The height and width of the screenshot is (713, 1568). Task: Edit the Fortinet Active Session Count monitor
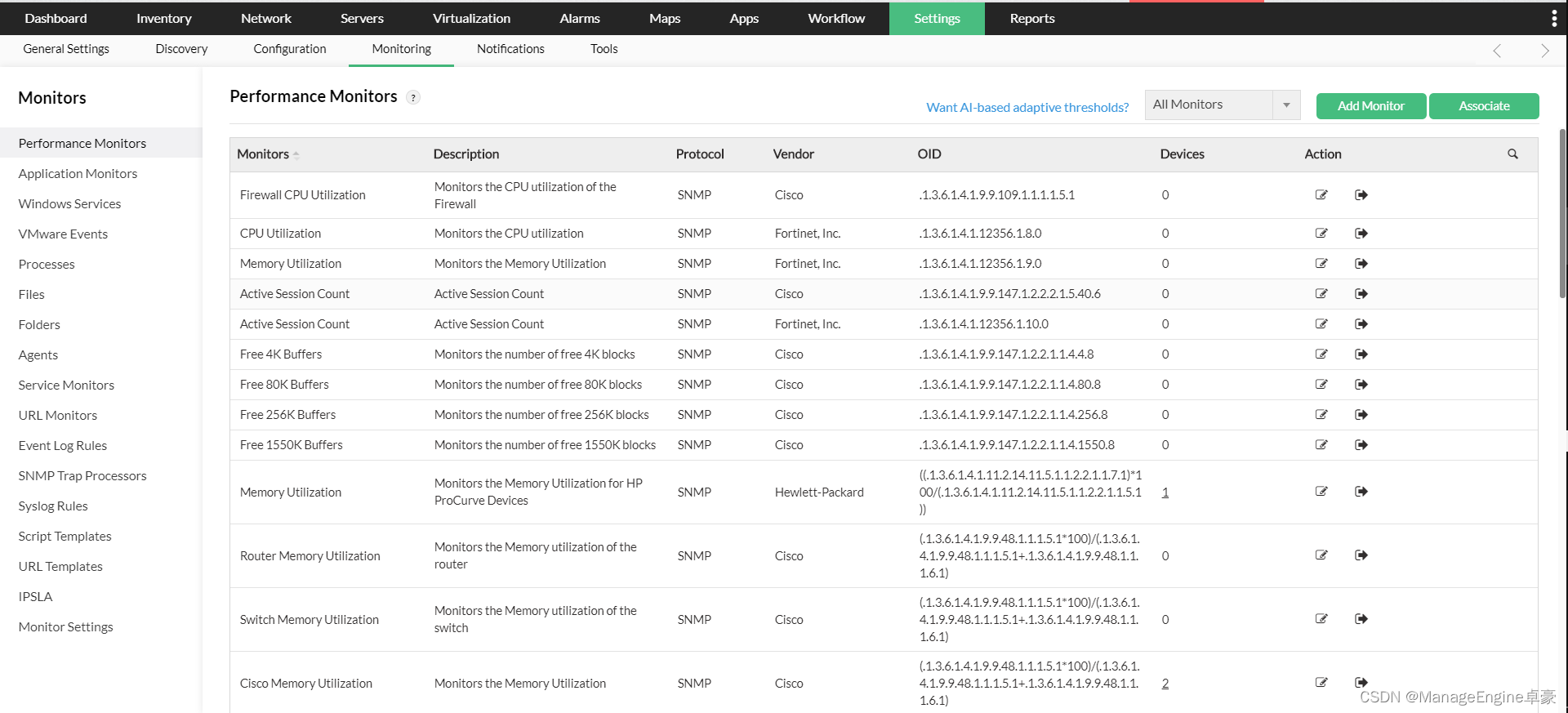point(1321,323)
